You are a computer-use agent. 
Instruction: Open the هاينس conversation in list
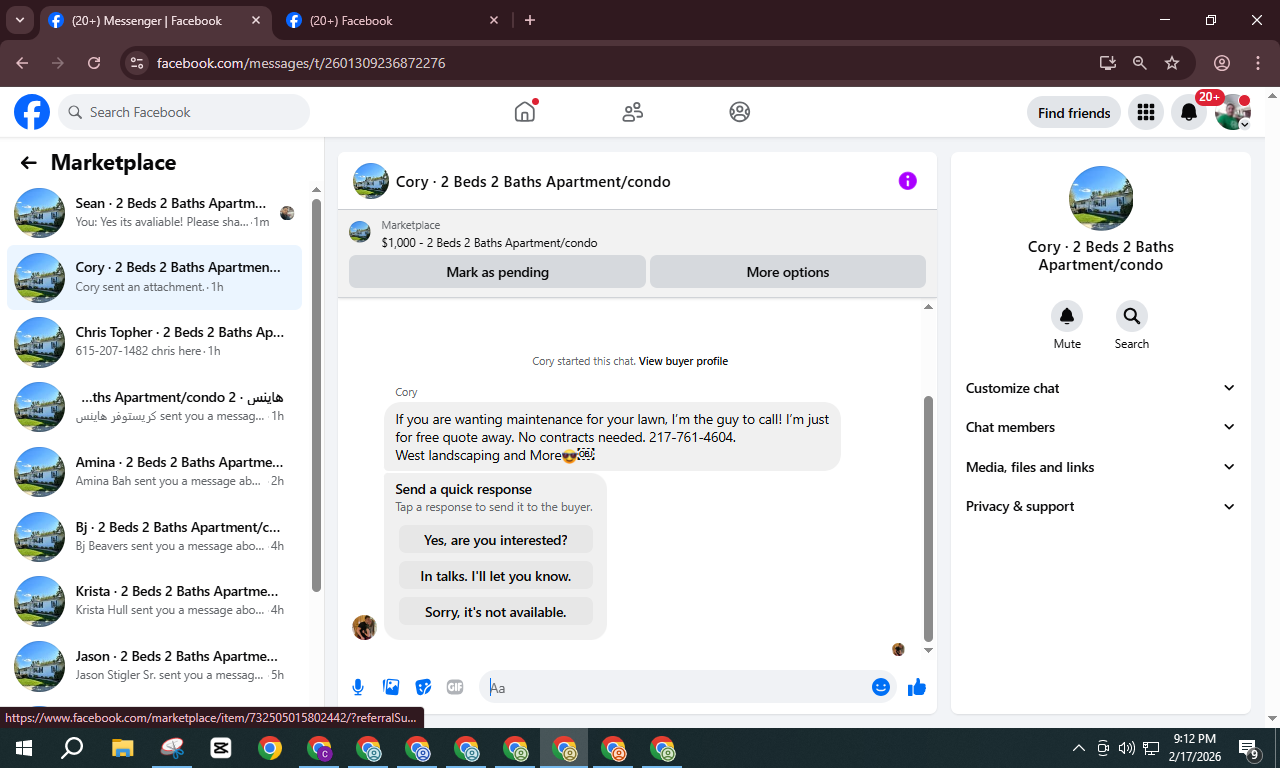point(155,406)
